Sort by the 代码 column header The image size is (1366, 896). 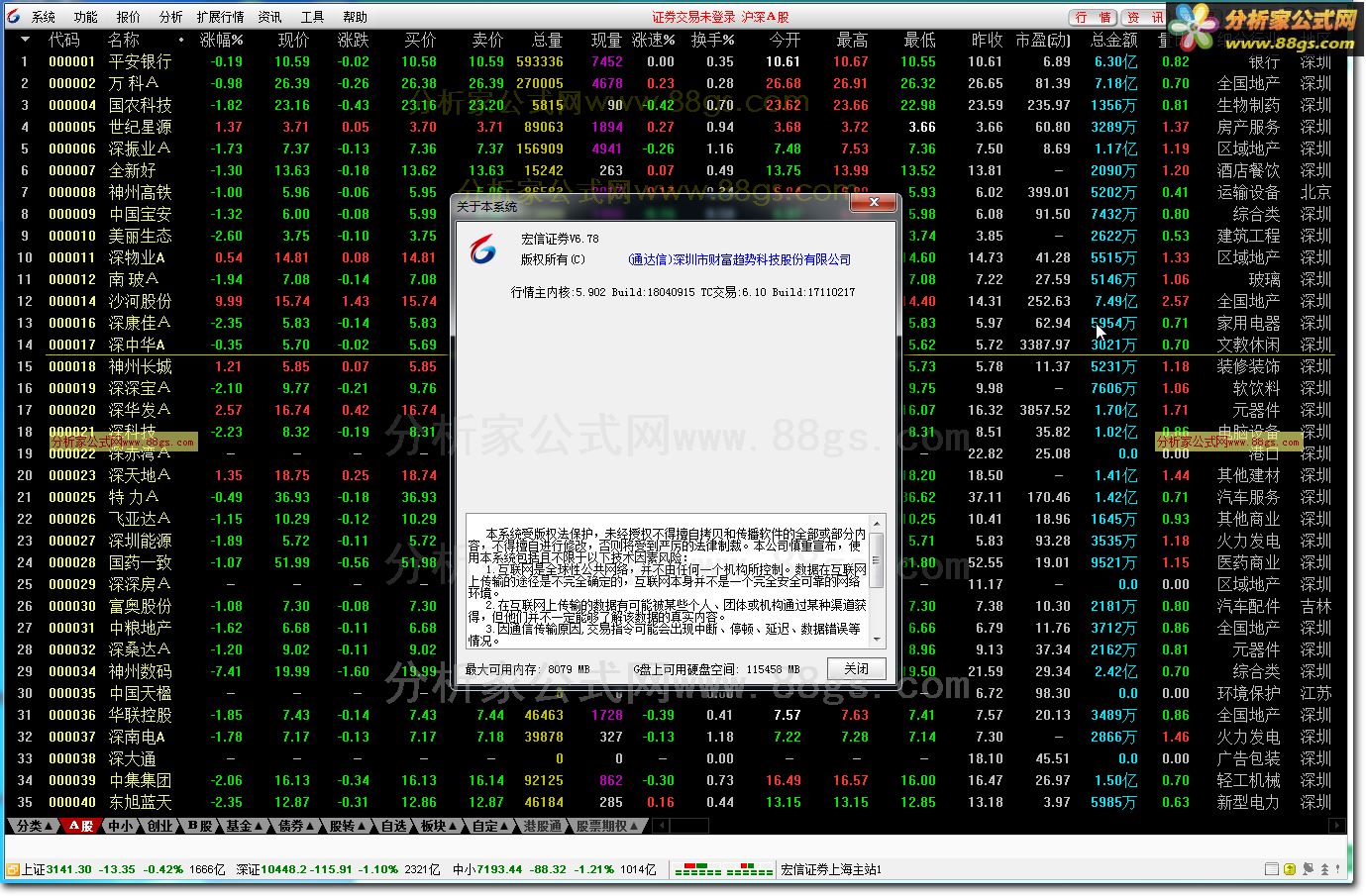point(63,40)
